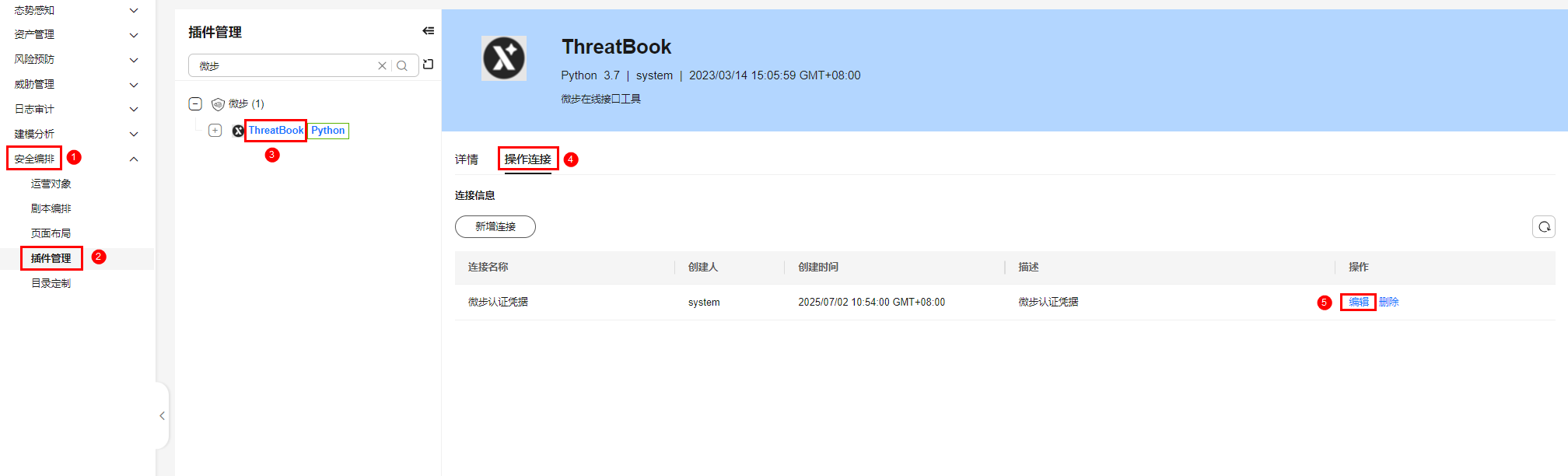Click the 创建时间 column header
This screenshot has height=476, width=1568.
[x=818, y=267]
